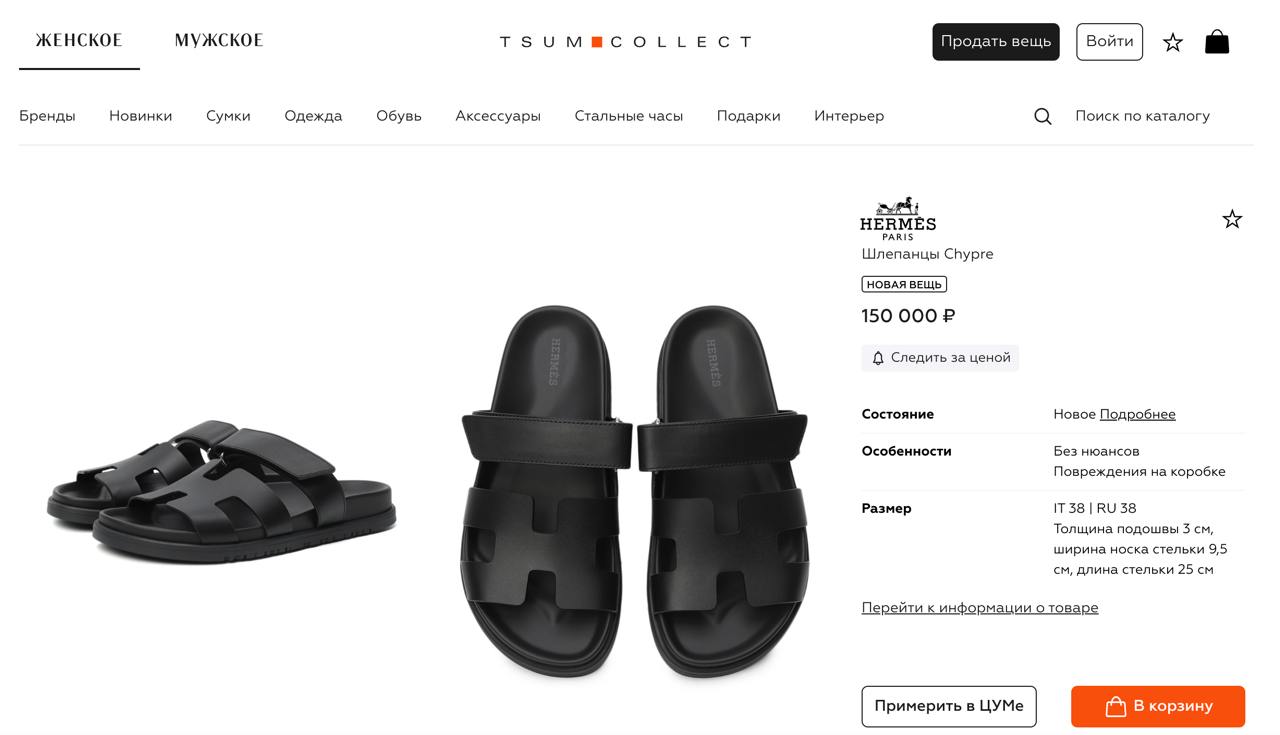Open the Стальные часы category

point(629,116)
